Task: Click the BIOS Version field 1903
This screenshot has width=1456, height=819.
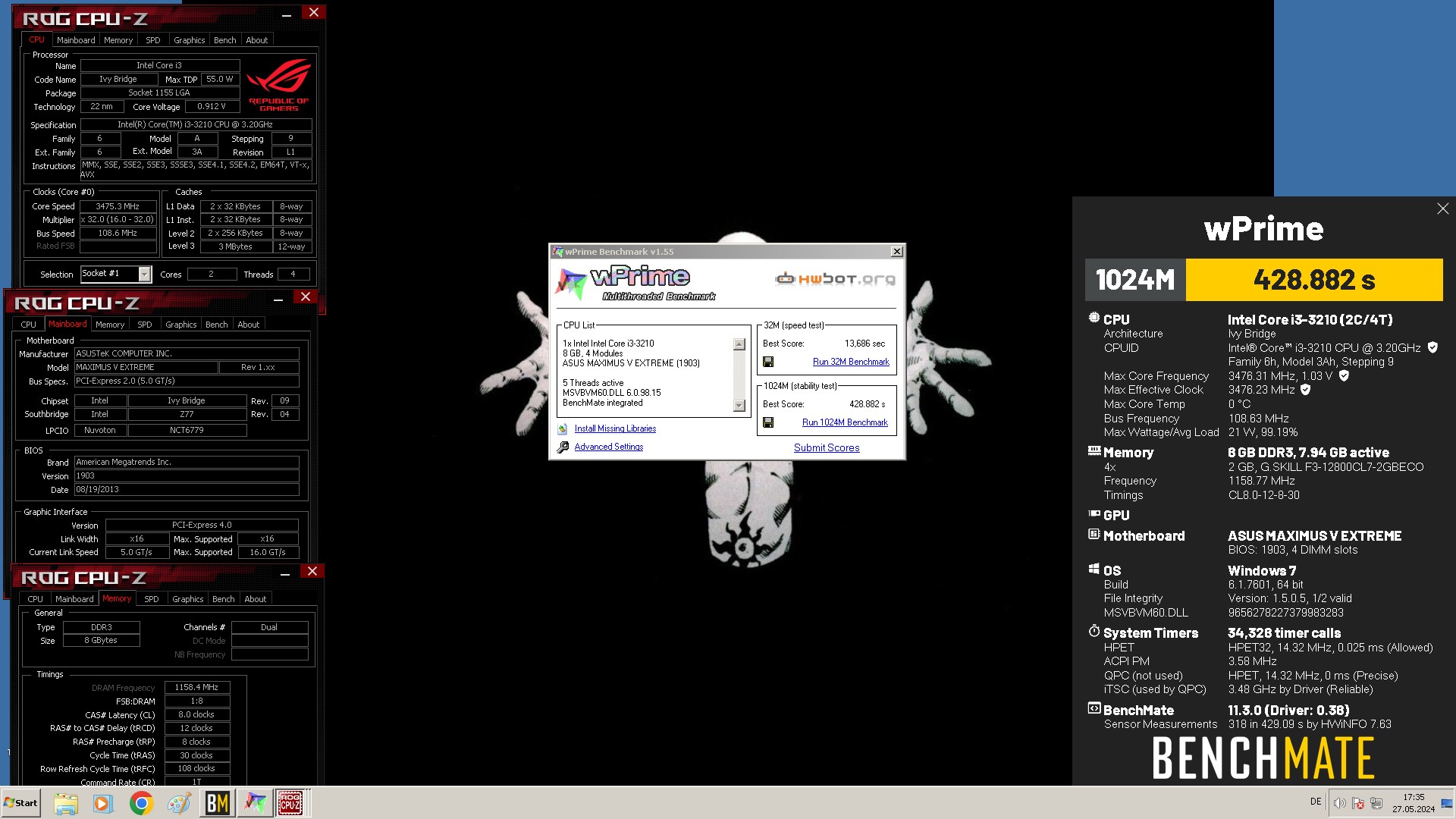Action: pyautogui.click(x=186, y=476)
